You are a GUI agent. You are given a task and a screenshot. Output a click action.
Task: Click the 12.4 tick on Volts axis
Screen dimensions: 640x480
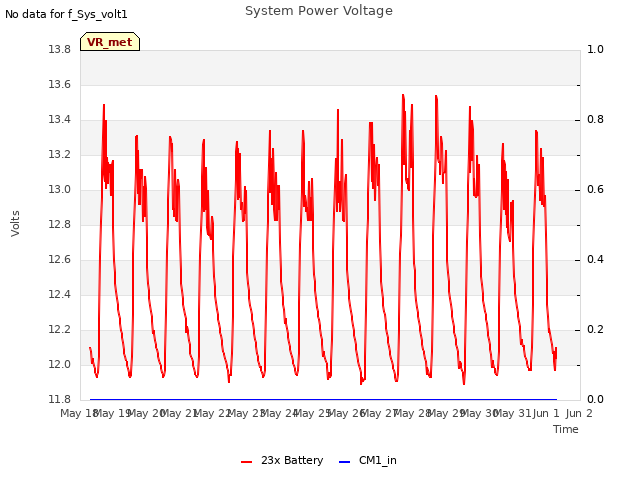click(60, 294)
